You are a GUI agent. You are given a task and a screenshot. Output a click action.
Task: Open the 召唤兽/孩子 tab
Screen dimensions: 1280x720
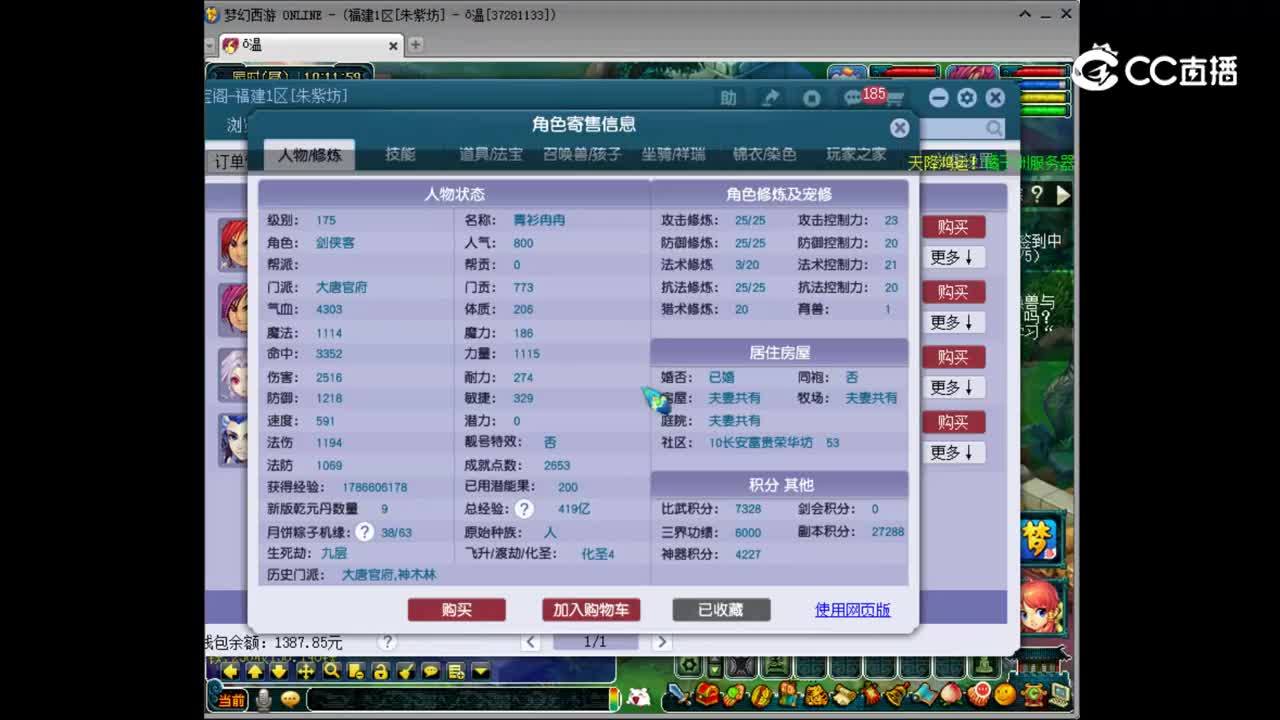582,154
